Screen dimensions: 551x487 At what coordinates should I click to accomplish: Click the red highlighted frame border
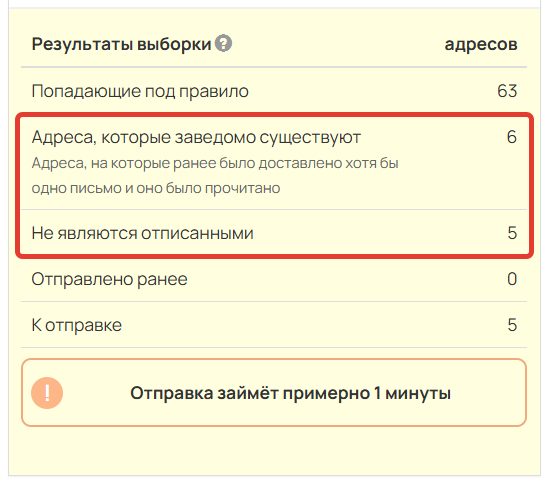coord(274,114)
